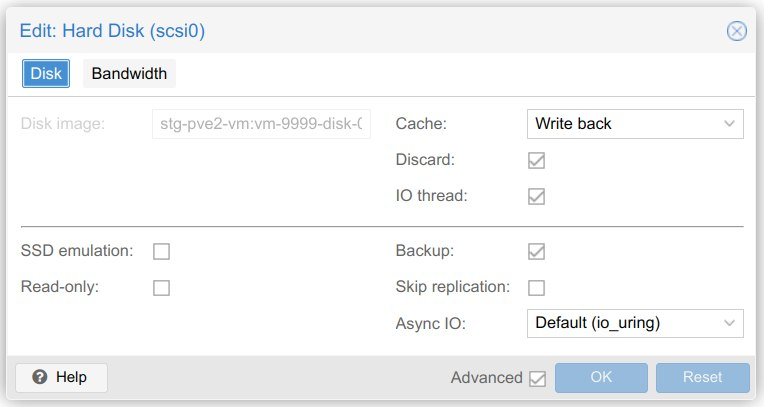Image resolution: width=764 pixels, height=407 pixels.
Task: Toggle the Advanced options checkbox
Action: pyautogui.click(x=537, y=378)
